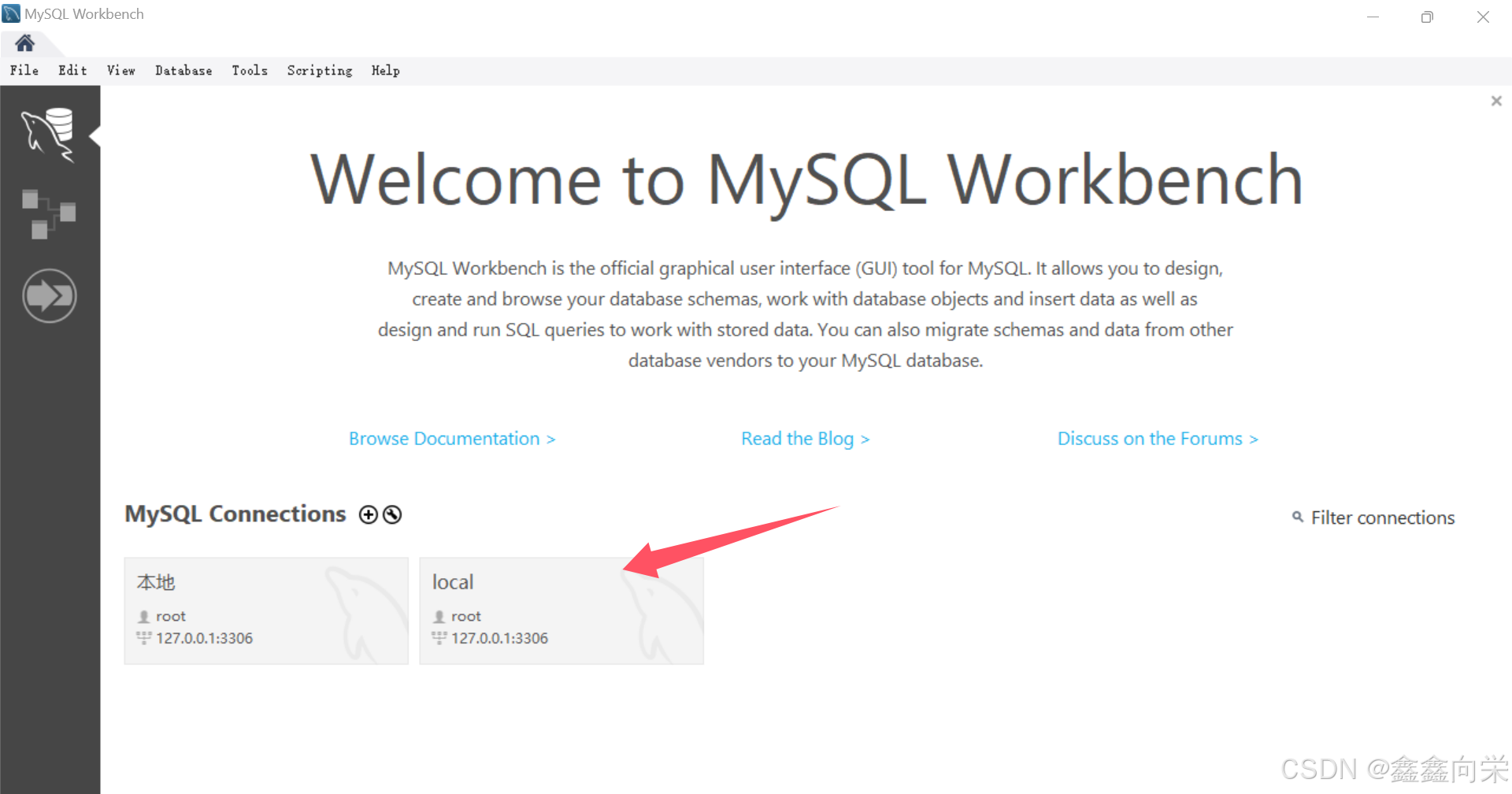Viewport: 1512px width, 794px height.
Task: Open the Scripting menu
Action: click(320, 70)
